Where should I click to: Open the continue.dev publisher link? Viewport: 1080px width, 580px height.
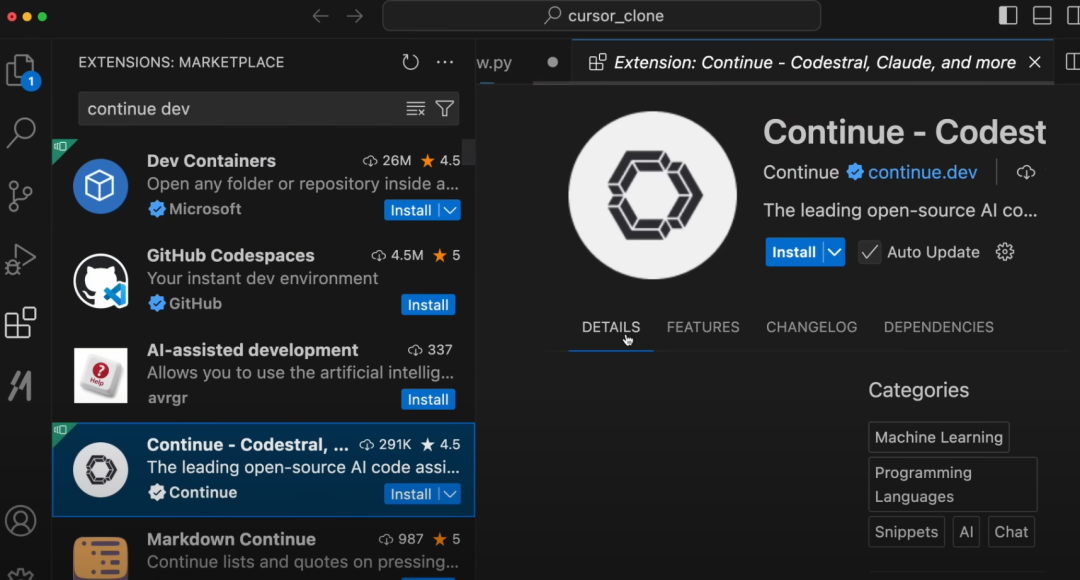point(922,172)
